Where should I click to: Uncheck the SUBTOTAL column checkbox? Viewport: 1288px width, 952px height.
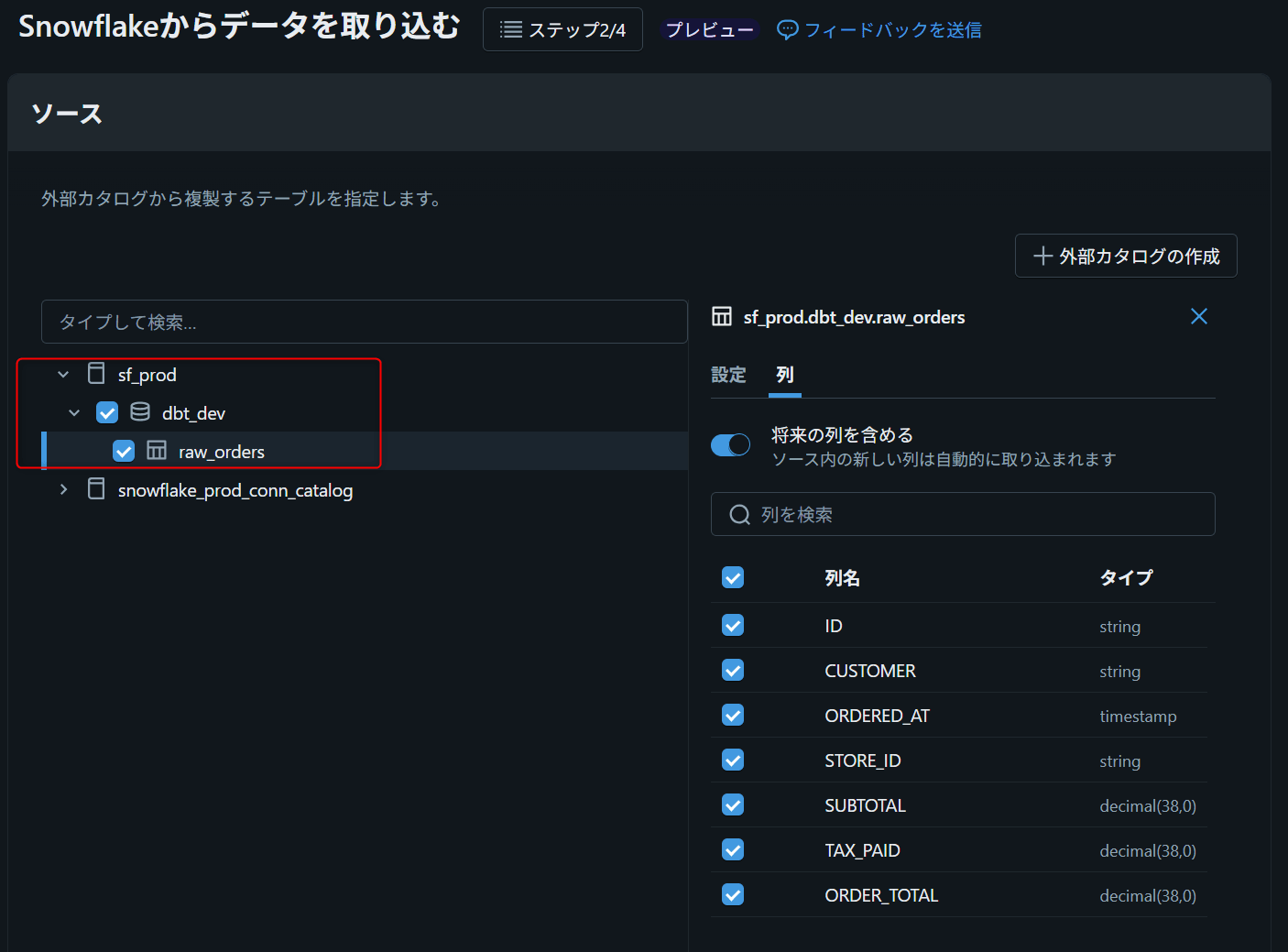coord(733,804)
